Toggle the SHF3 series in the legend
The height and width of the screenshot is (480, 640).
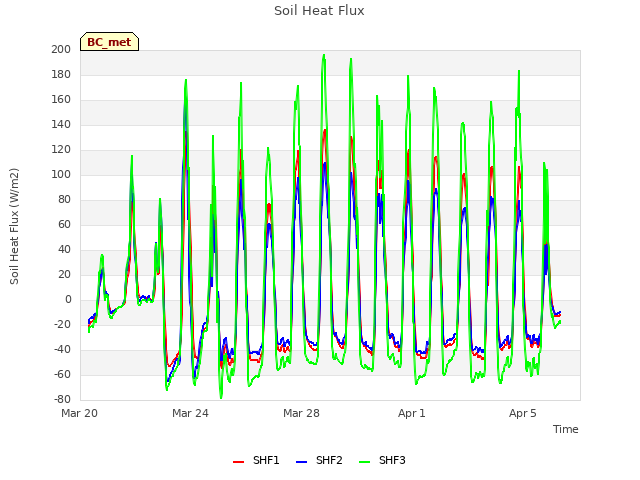pos(382,460)
